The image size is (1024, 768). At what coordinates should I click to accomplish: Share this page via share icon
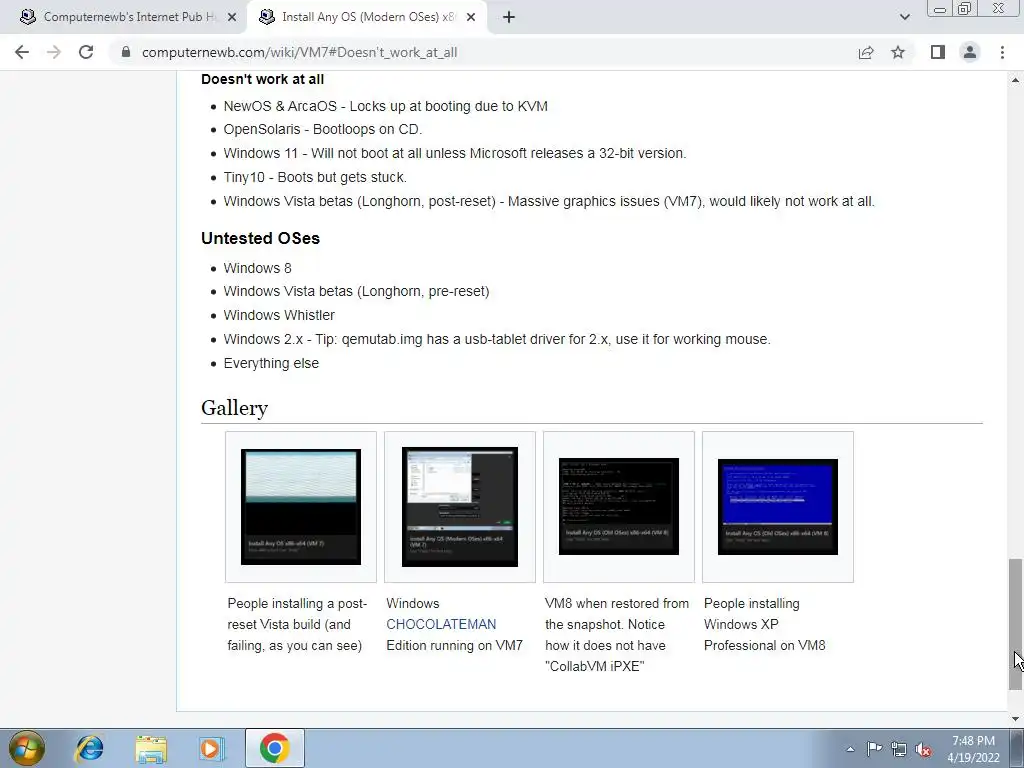click(x=866, y=52)
